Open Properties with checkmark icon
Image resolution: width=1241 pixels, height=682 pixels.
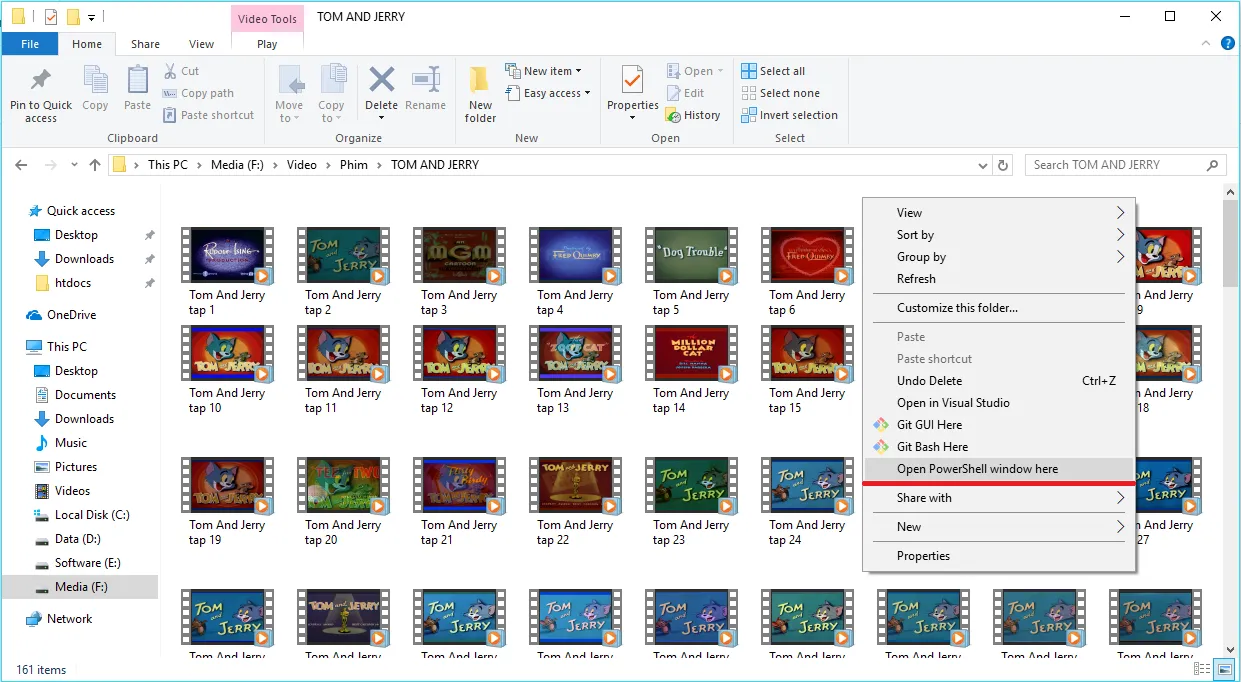coord(632,80)
